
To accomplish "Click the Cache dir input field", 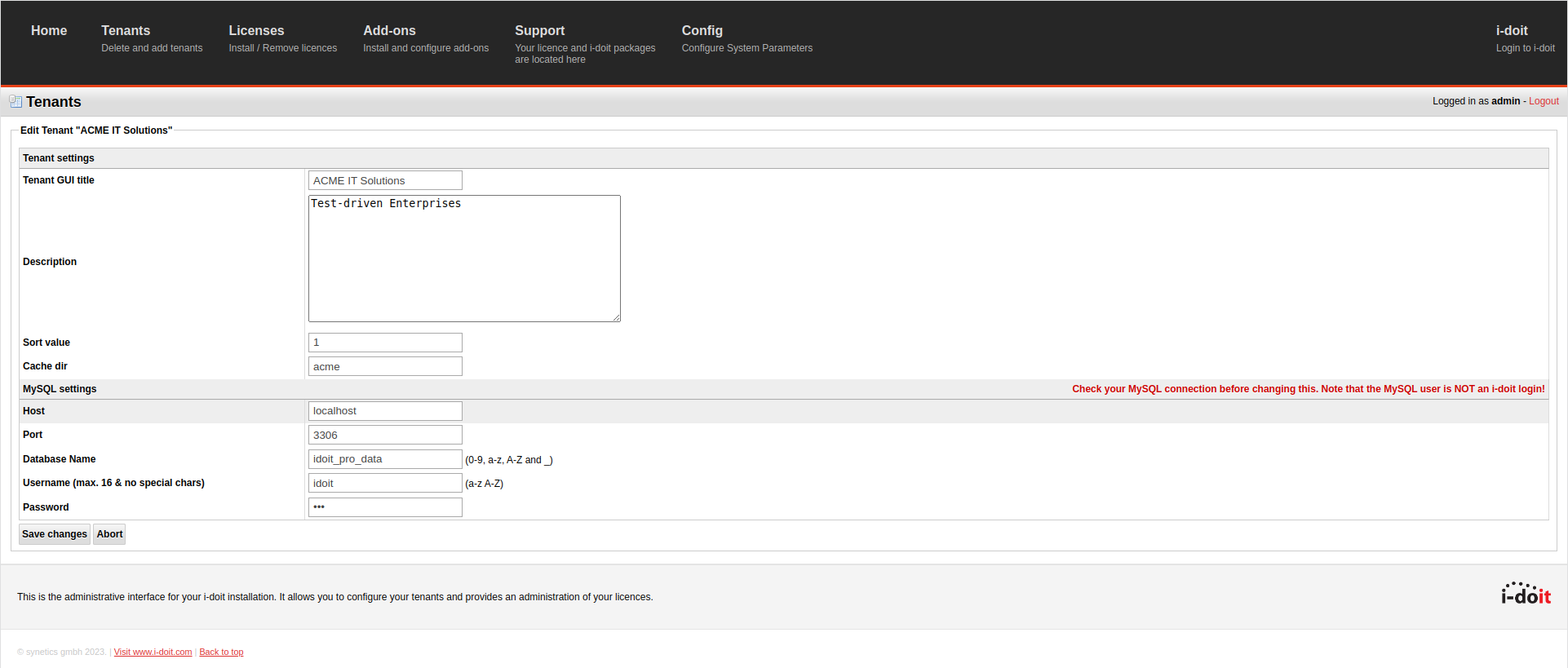I will click(x=385, y=366).
